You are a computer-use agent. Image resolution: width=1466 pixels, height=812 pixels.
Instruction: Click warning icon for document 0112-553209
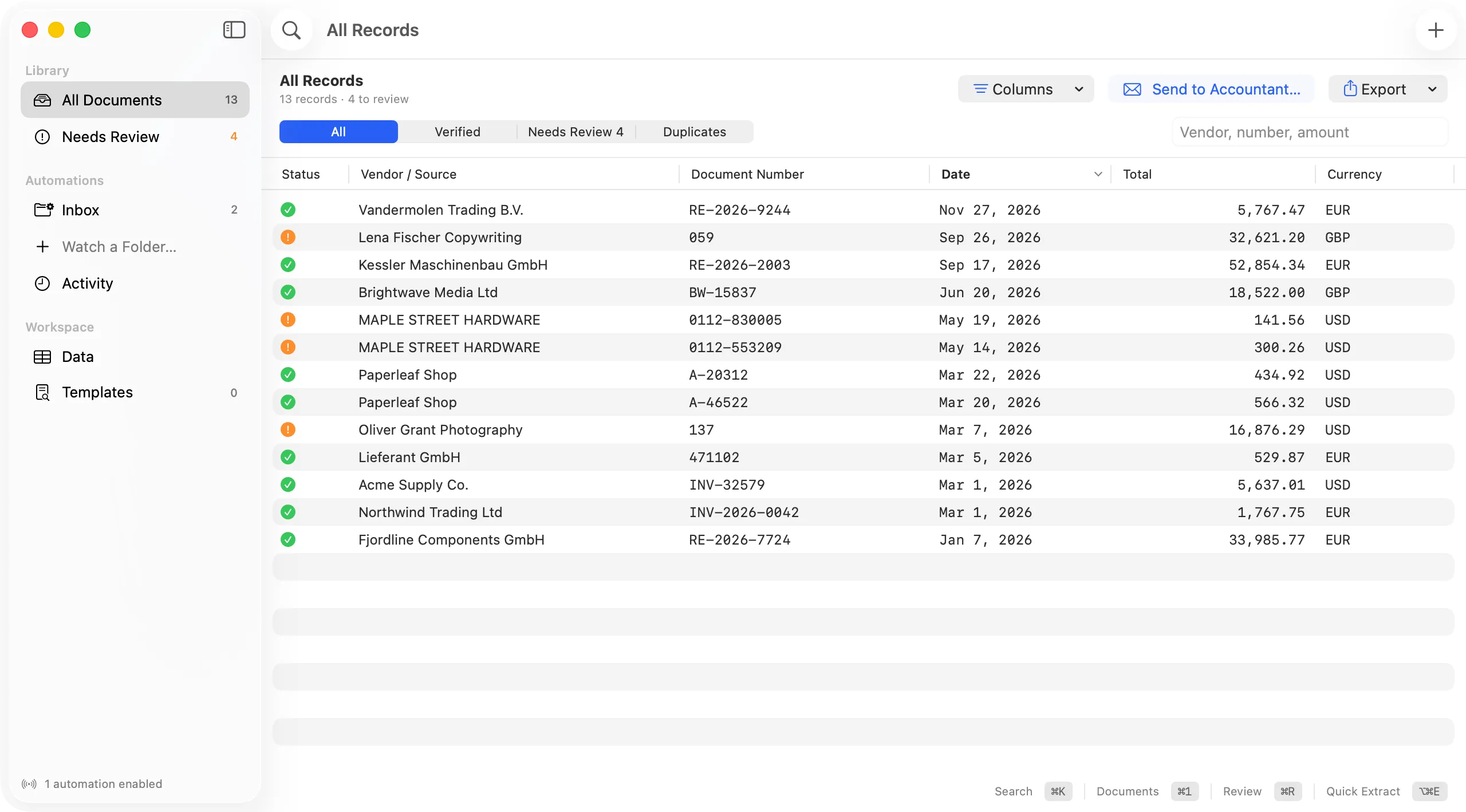point(288,347)
